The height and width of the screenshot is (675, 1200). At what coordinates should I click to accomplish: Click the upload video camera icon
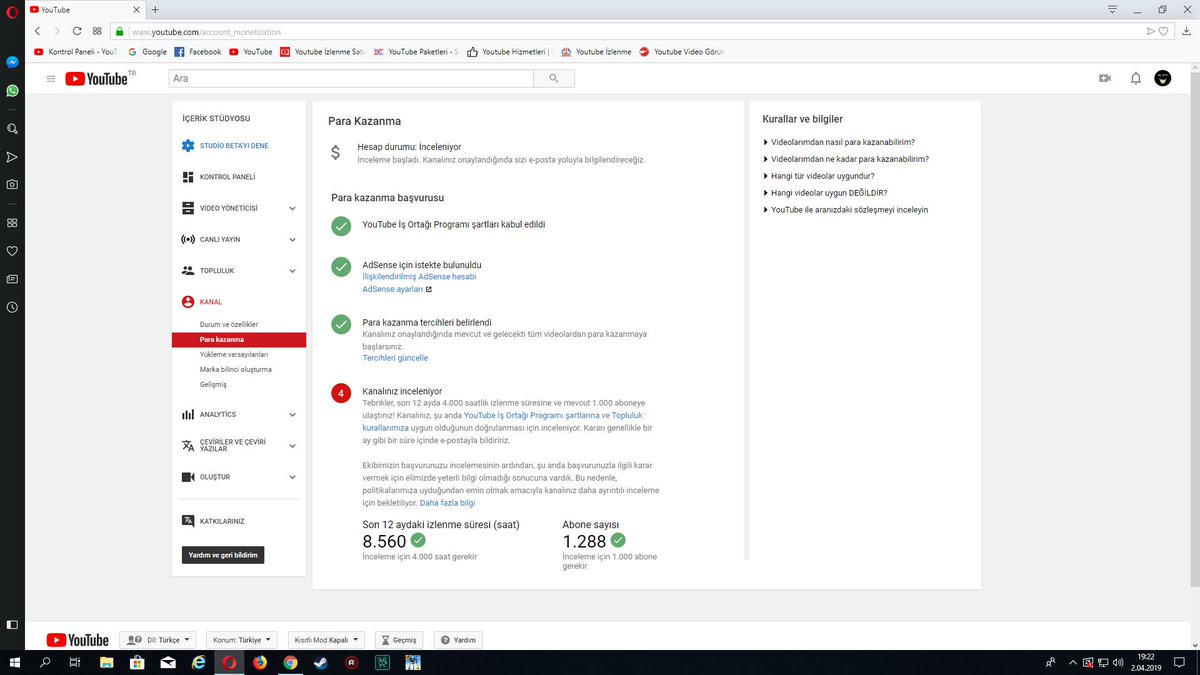1105,78
